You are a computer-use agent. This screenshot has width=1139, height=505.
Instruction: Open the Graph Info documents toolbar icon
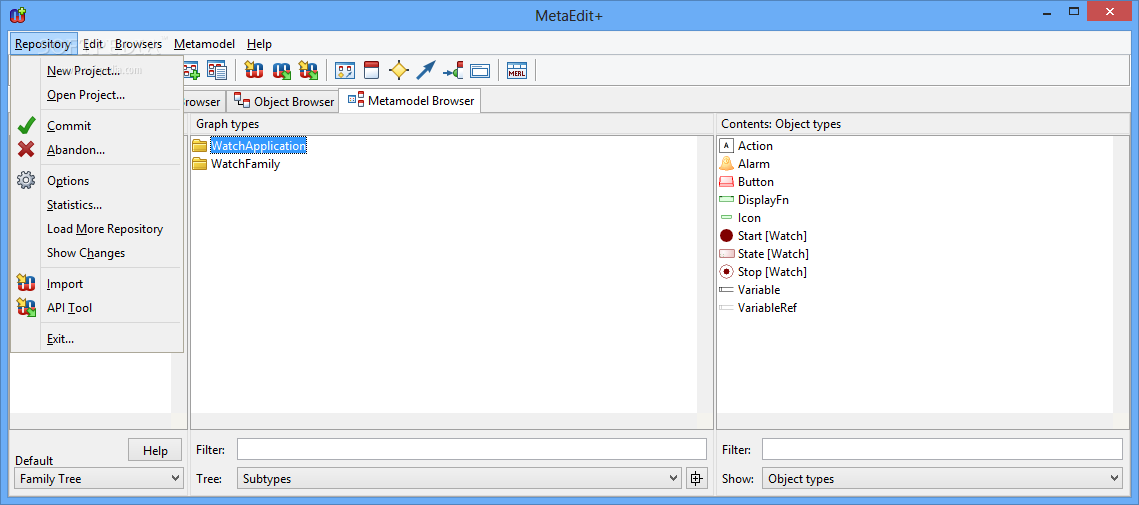(217, 70)
